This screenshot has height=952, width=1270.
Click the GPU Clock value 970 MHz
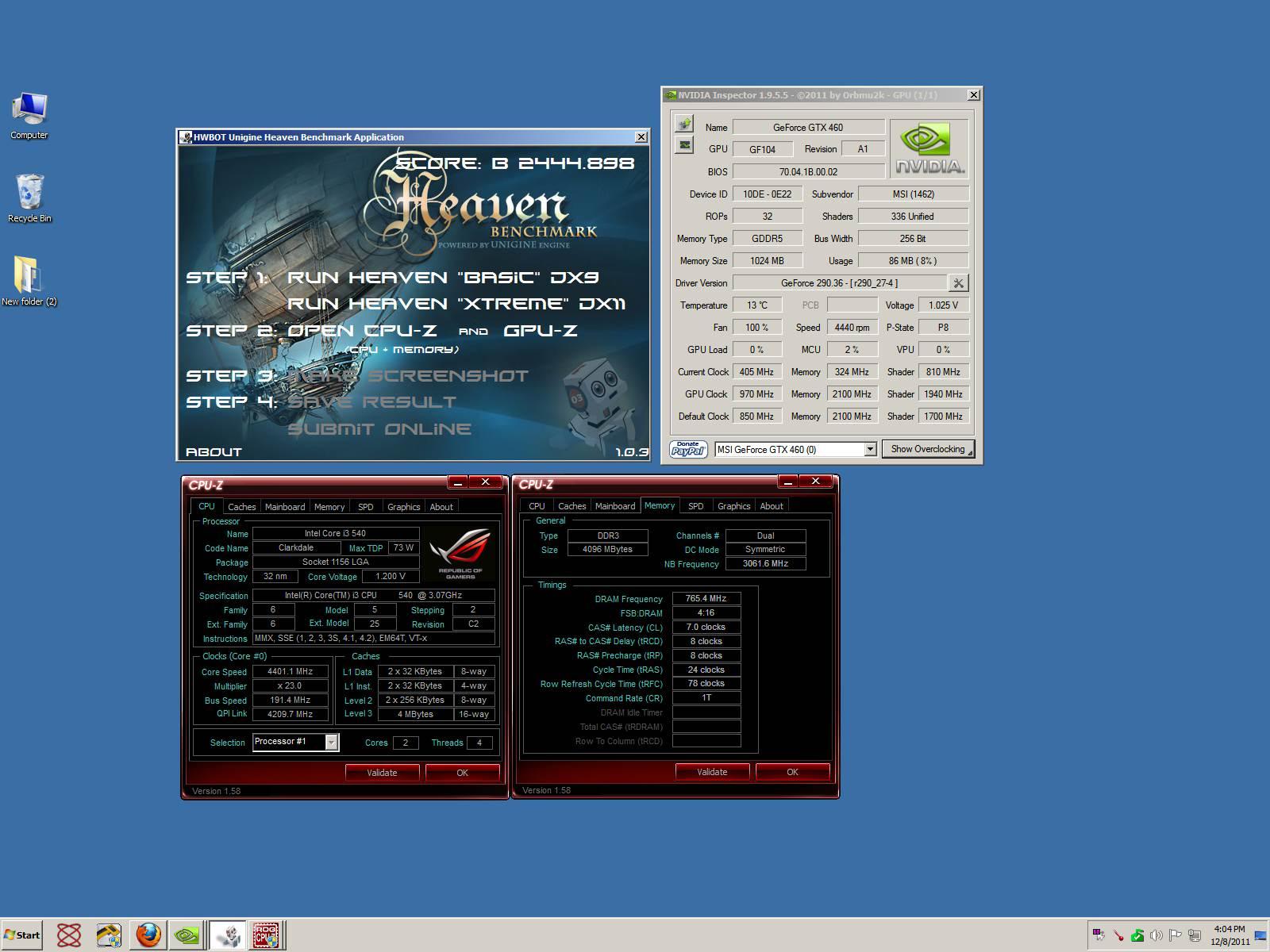[x=756, y=394]
